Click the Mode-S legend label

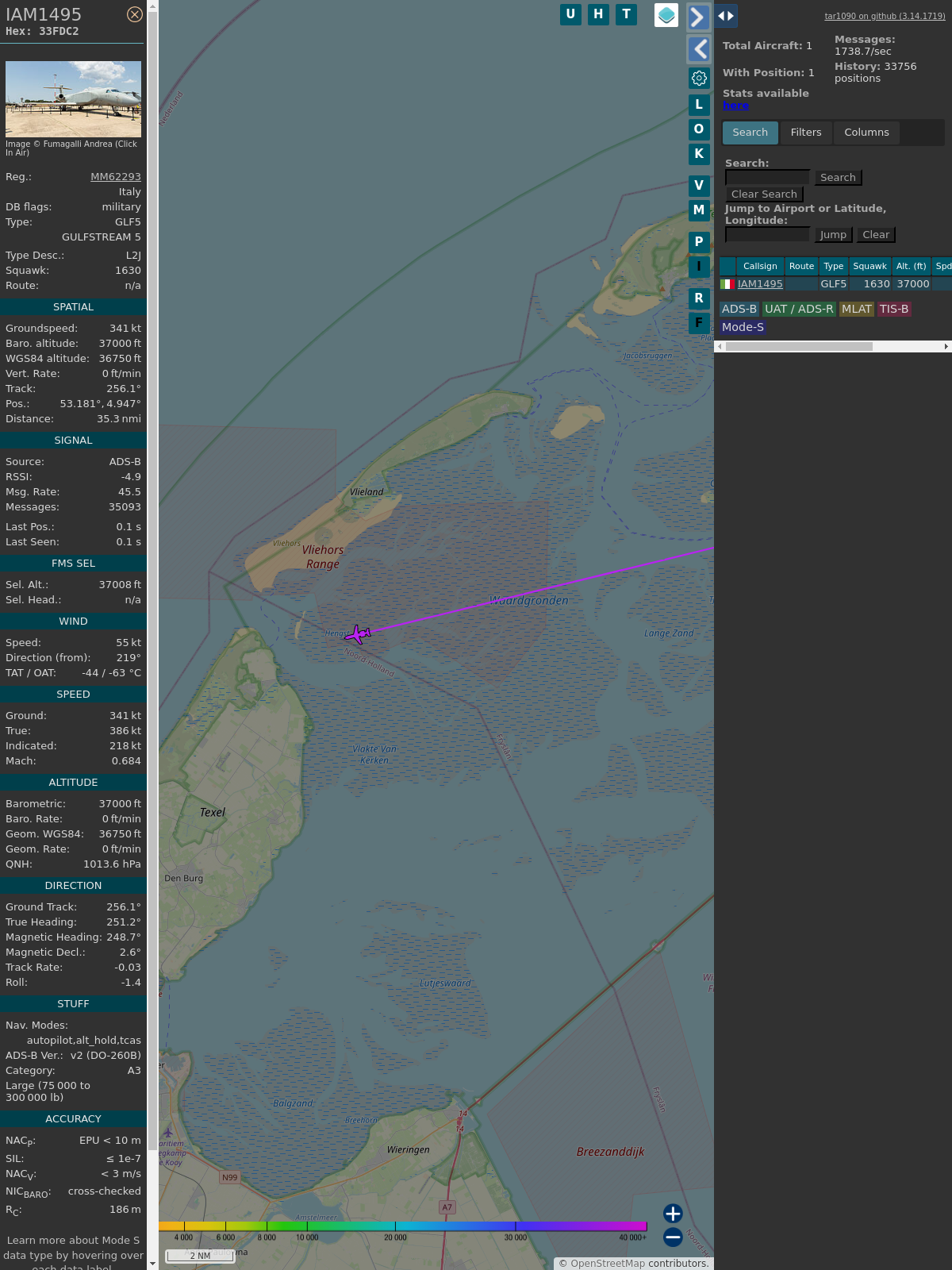click(x=743, y=327)
